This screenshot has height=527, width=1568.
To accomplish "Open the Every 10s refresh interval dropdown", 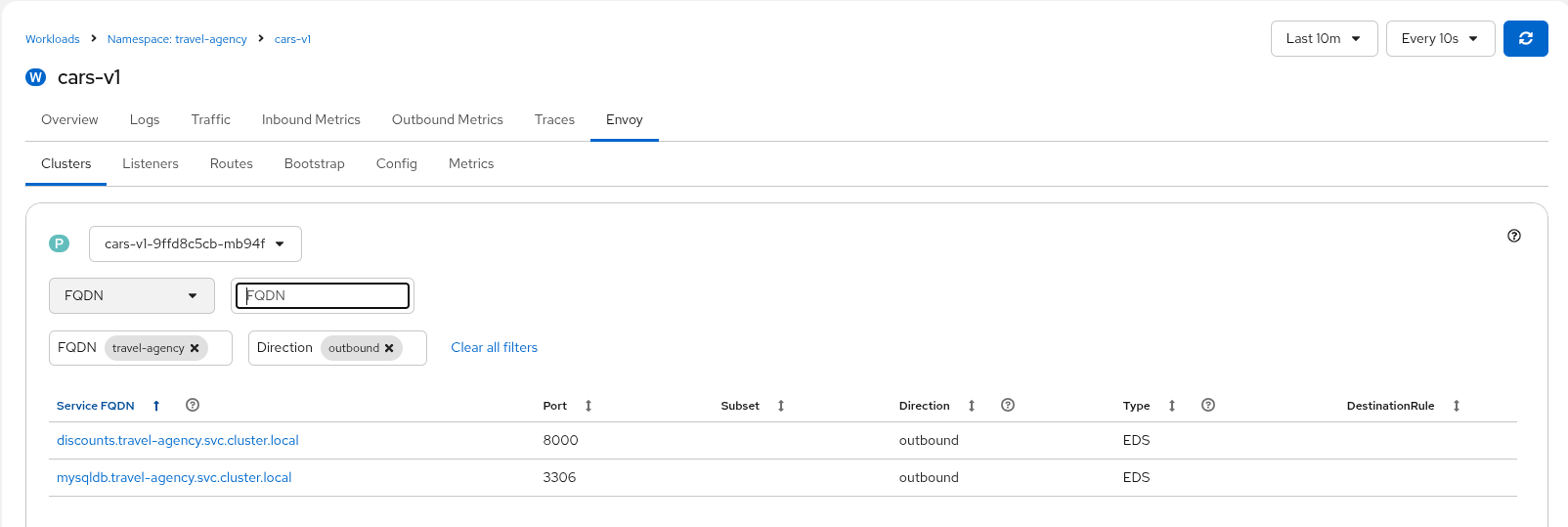I will tap(1441, 39).
